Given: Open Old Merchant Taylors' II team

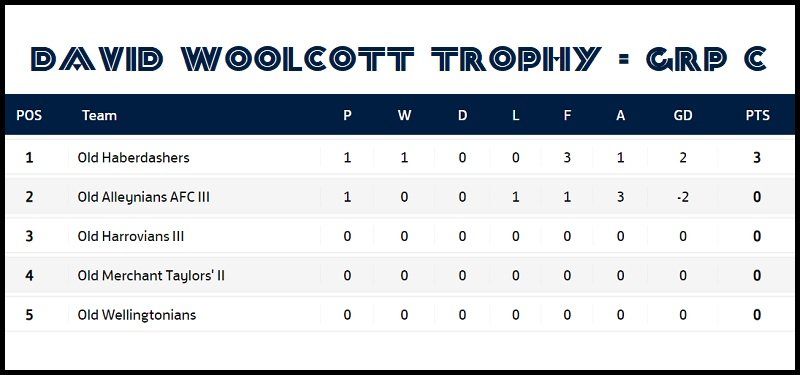Looking at the screenshot, I should click(x=151, y=276).
